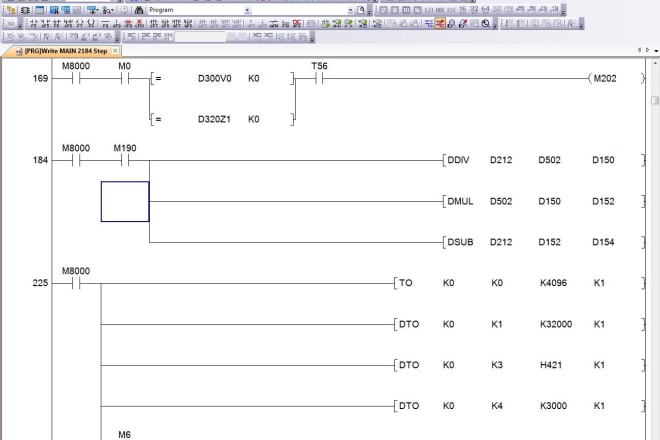Screen dimensions: 660x440
Task: Select the T56 contact
Action: (x=319, y=73)
